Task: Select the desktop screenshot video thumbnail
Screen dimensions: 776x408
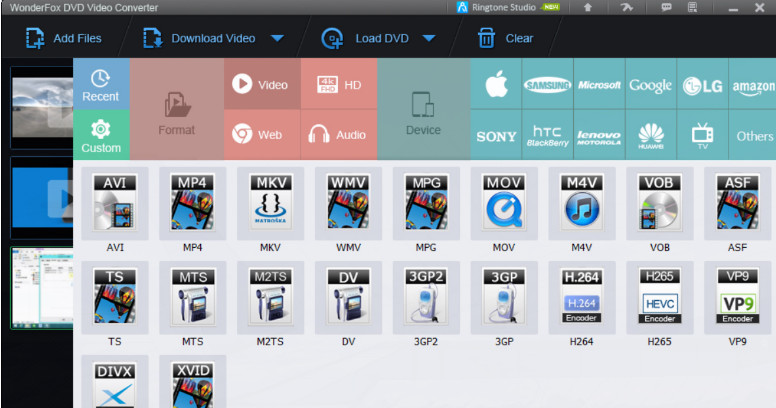Action: click(x=42, y=288)
